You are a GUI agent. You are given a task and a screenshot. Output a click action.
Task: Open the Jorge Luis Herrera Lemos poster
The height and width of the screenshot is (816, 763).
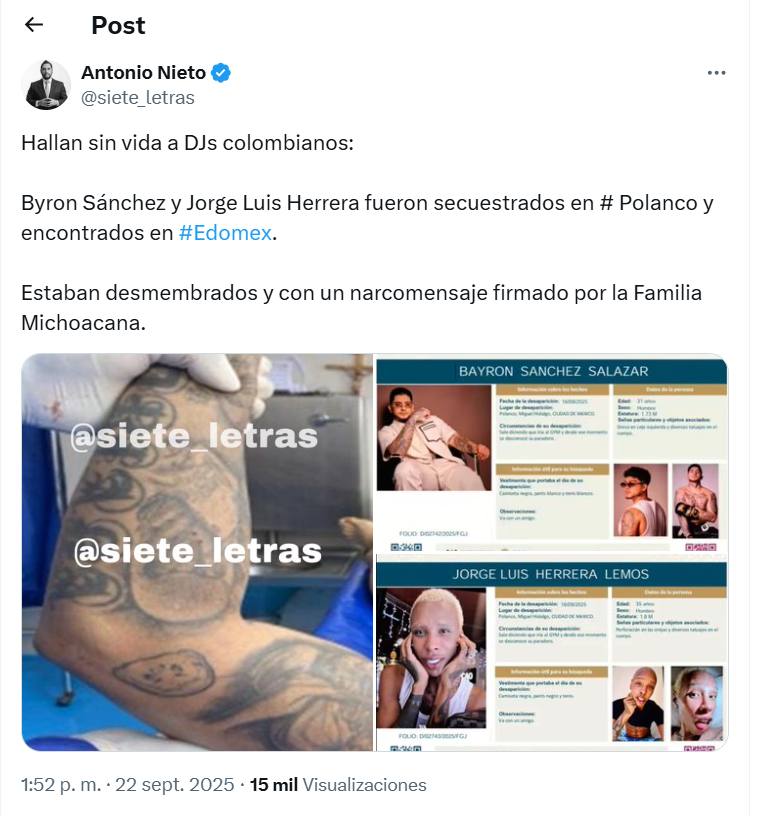pyautogui.click(x=552, y=653)
